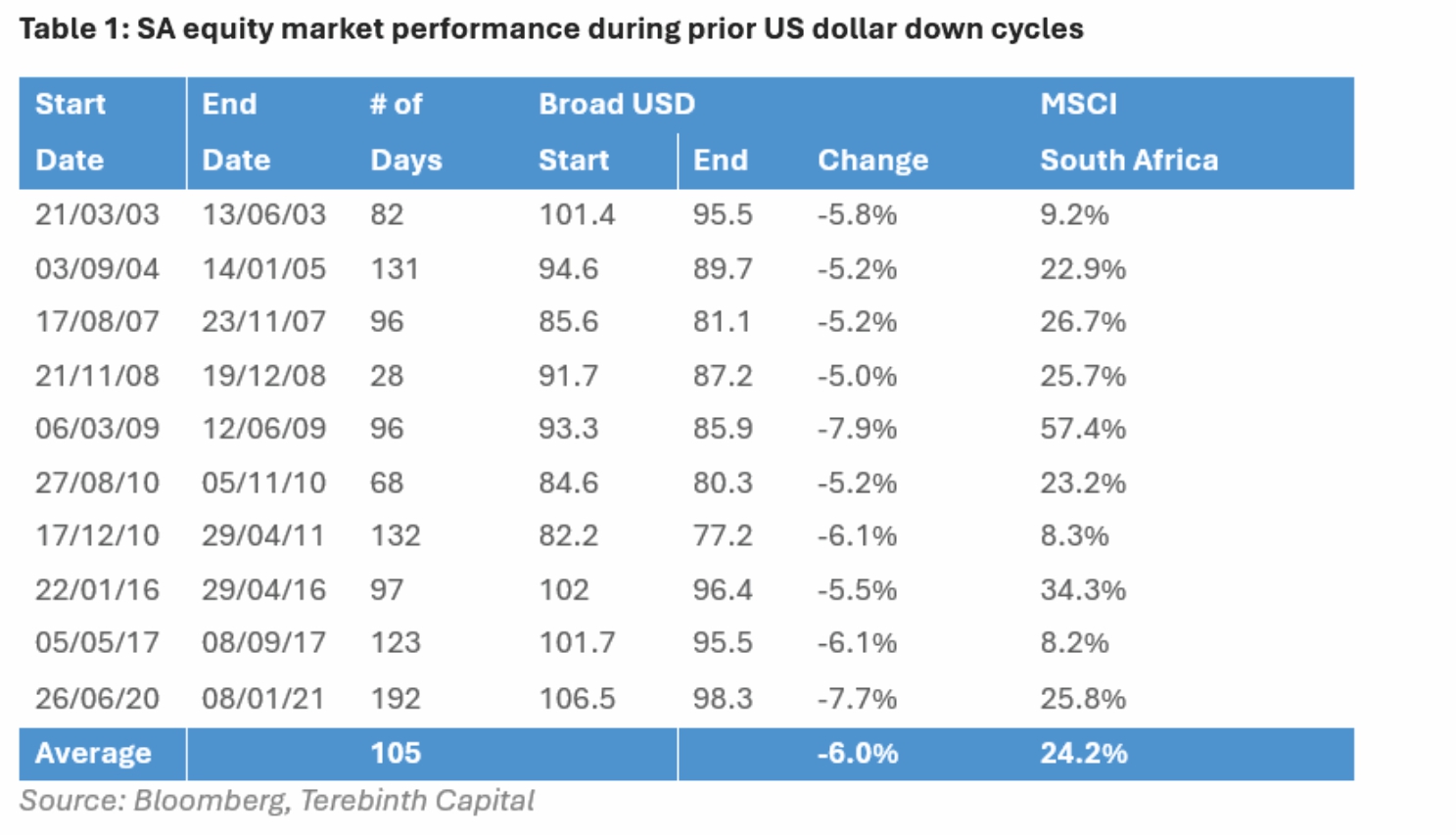The image size is (1456, 835).
Task: Click the '# of' header text
Action: pyautogui.click(x=396, y=104)
